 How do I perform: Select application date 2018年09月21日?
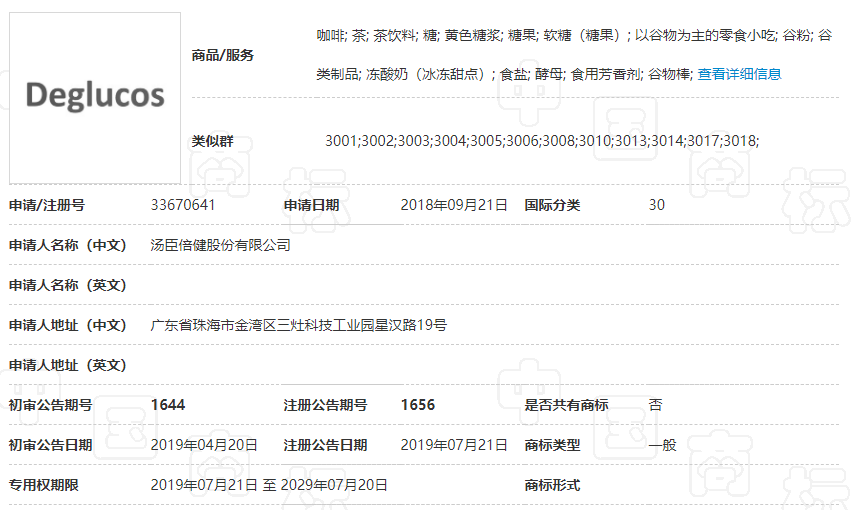pyautogui.click(x=454, y=205)
